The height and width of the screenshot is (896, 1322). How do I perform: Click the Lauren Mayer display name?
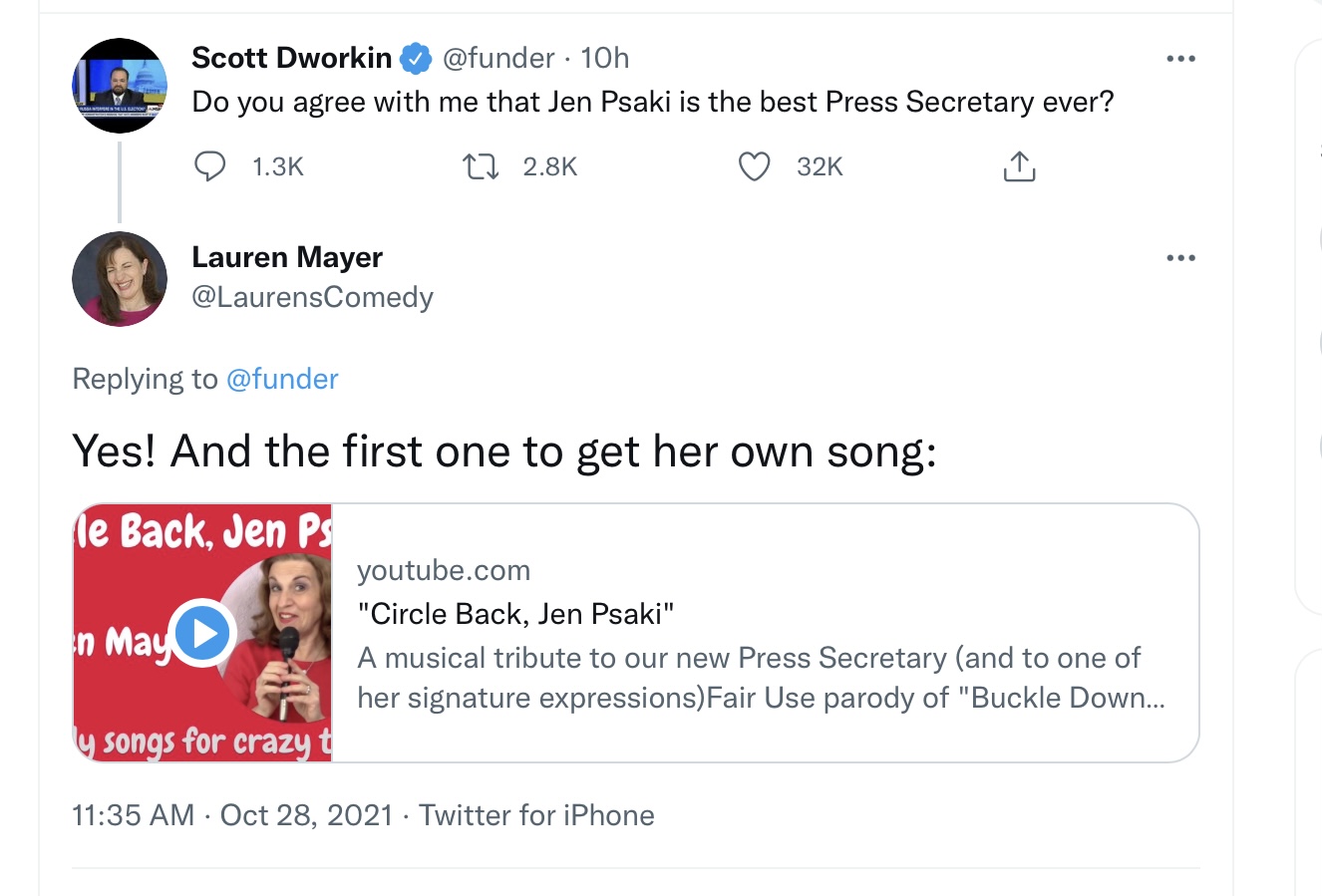[x=287, y=257]
